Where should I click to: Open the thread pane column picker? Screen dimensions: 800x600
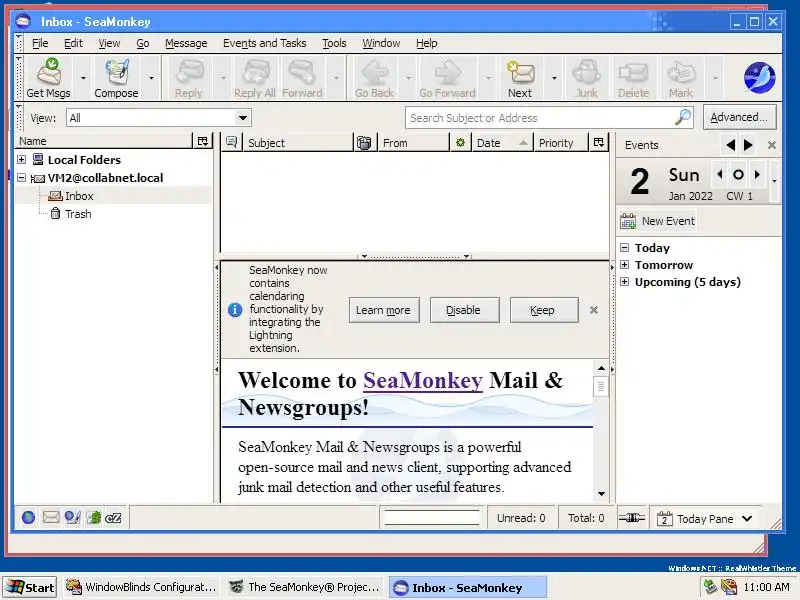click(598, 142)
